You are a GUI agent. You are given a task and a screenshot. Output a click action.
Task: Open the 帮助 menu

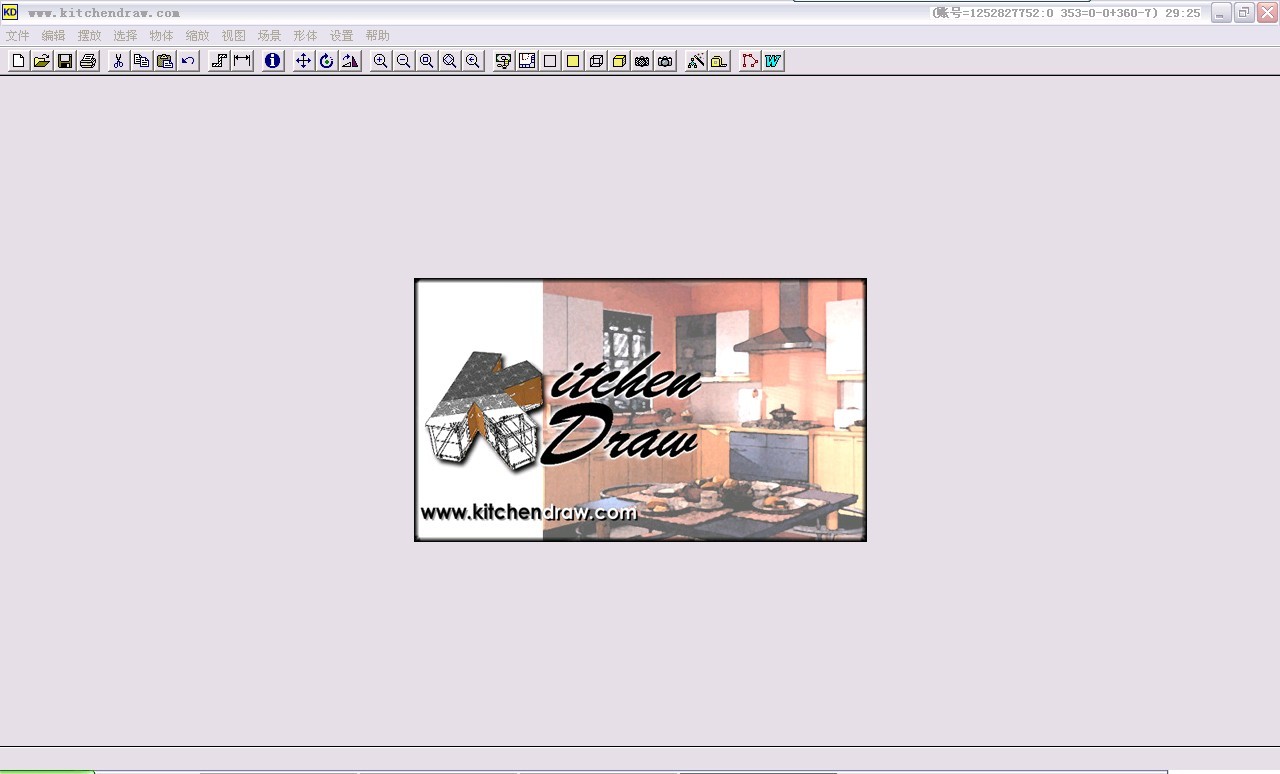click(x=377, y=36)
